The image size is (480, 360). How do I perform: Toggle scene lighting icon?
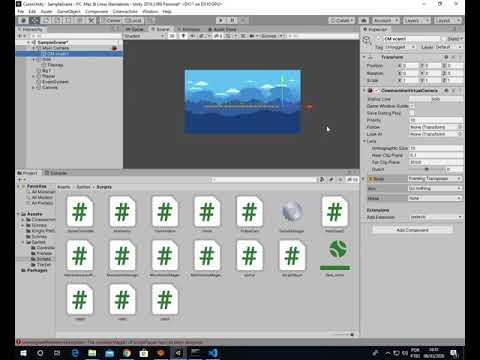[183, 36]
